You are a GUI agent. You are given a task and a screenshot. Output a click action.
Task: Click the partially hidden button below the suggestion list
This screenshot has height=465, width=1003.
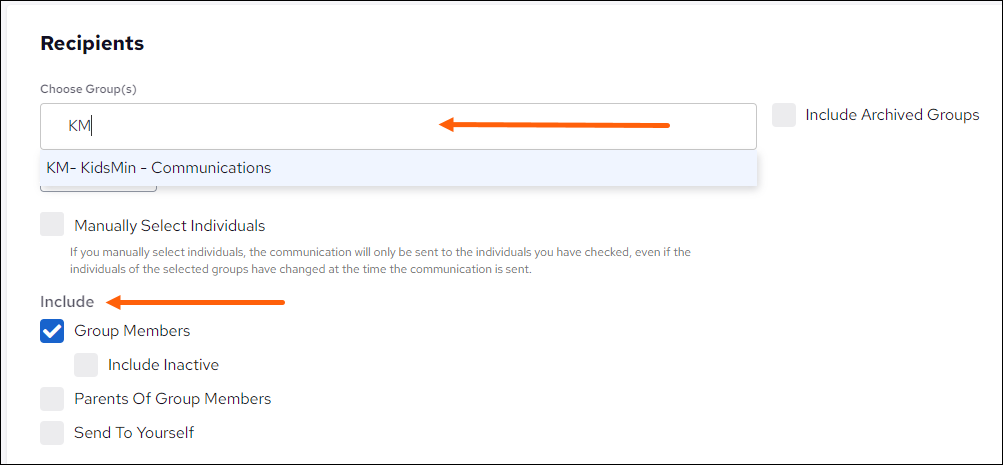[98, 188]
